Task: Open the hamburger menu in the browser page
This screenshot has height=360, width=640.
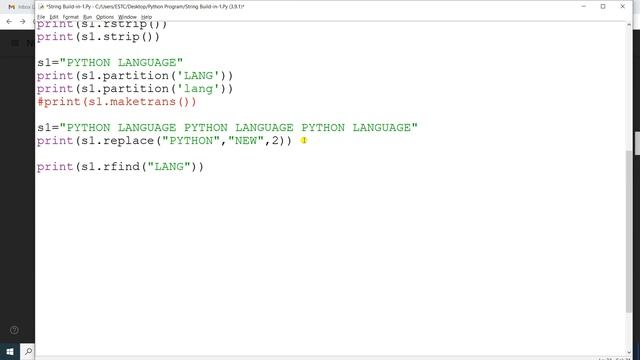Action: click(15, 43)
